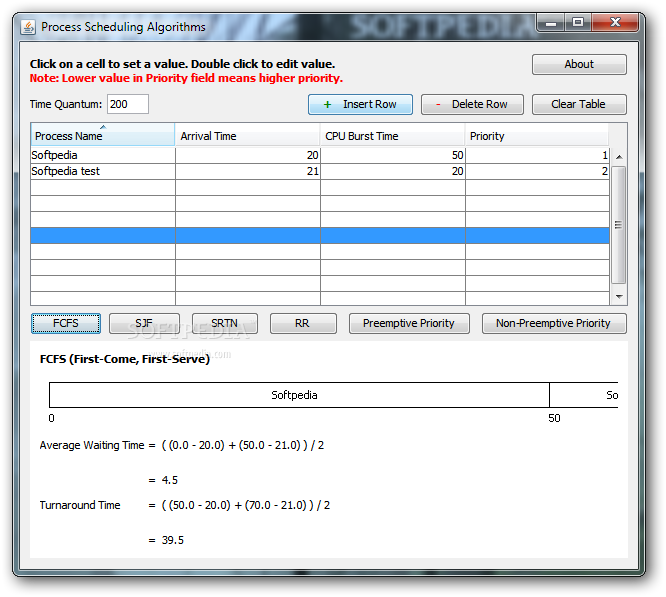Viewport: 666px width, 597px height.
Task: Click CPU burst time cell showing 50
Action: [x=393, y=155]
